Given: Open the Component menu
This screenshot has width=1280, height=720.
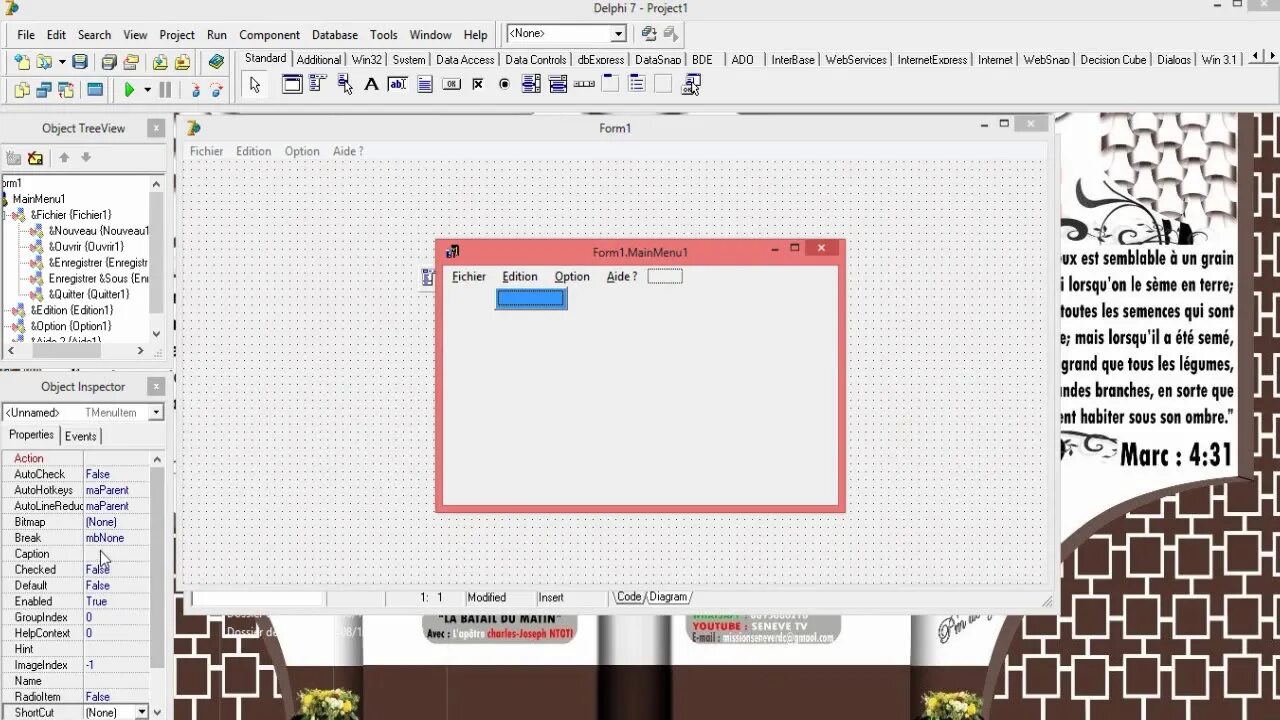Looking at the screenshot, I should tap(269, 35).
